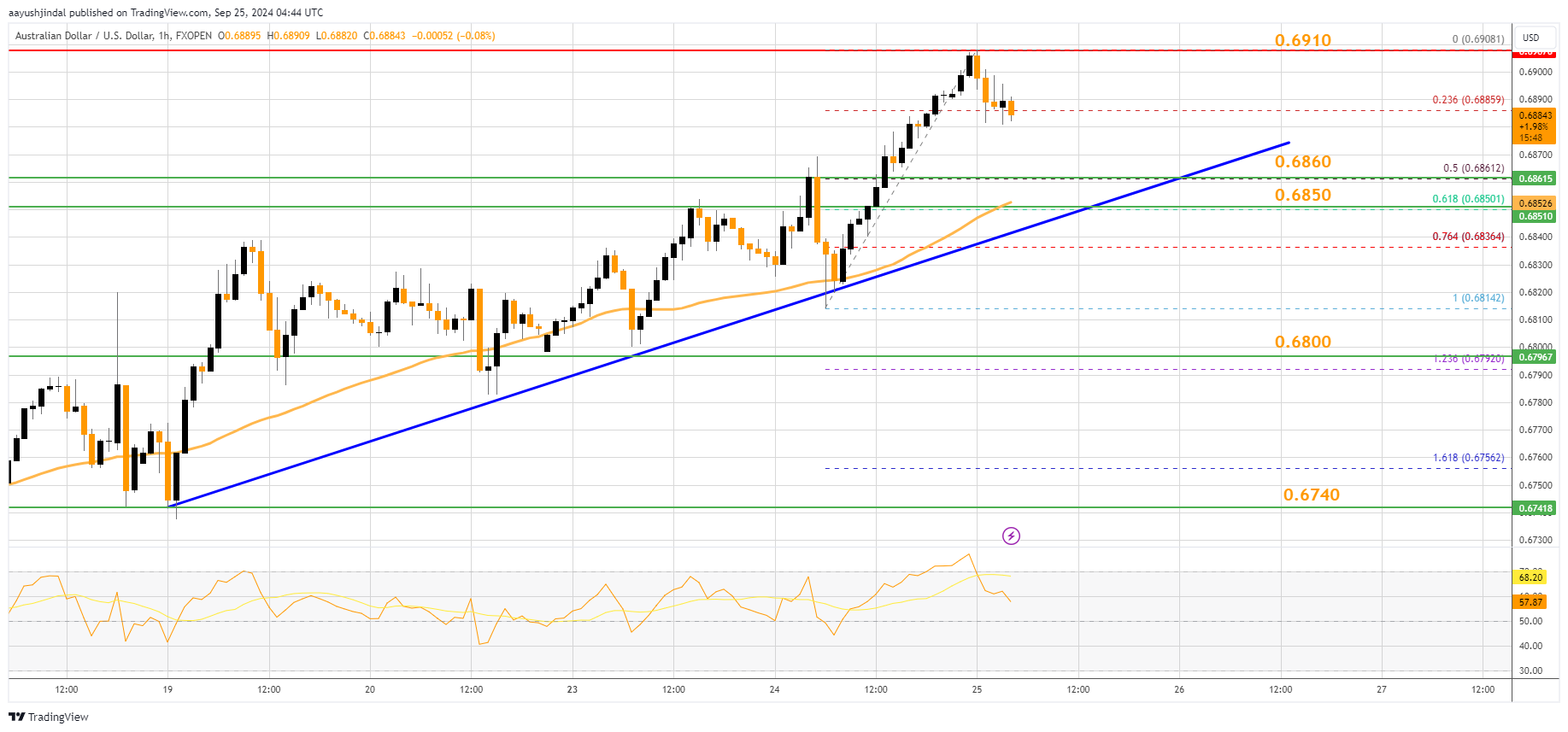Screen dimensions: 1568x732
Task: Click the 50.00 RSI axis level
Action: [1530, 621]
